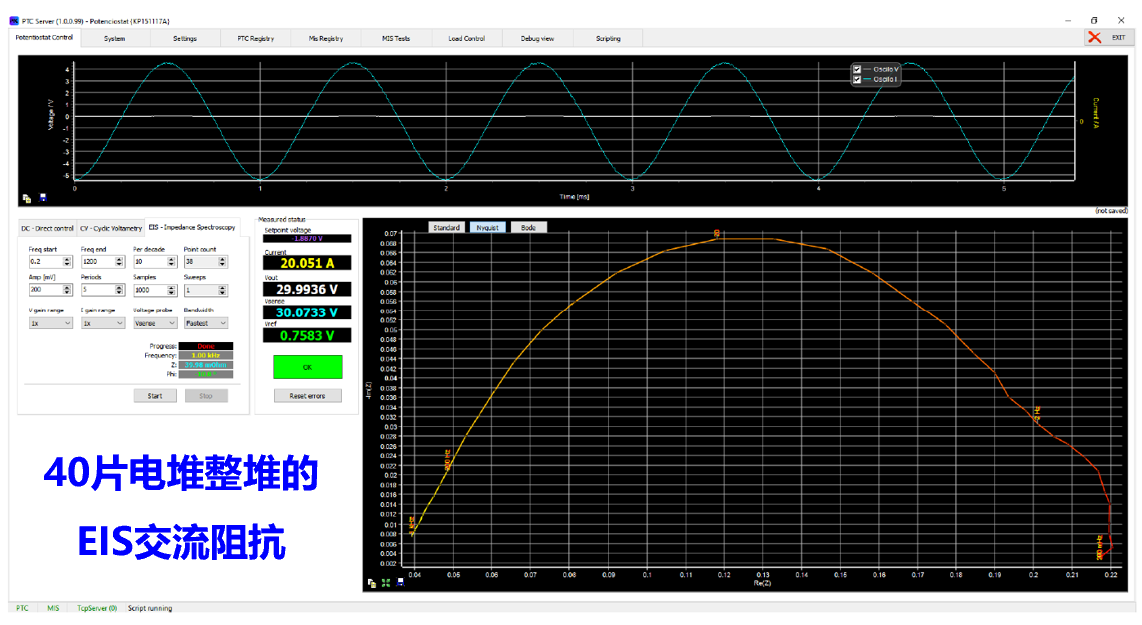Click the Reset errors button
Image resolution: width=1142 pixels, height=625 pixels.
point(307,396)
